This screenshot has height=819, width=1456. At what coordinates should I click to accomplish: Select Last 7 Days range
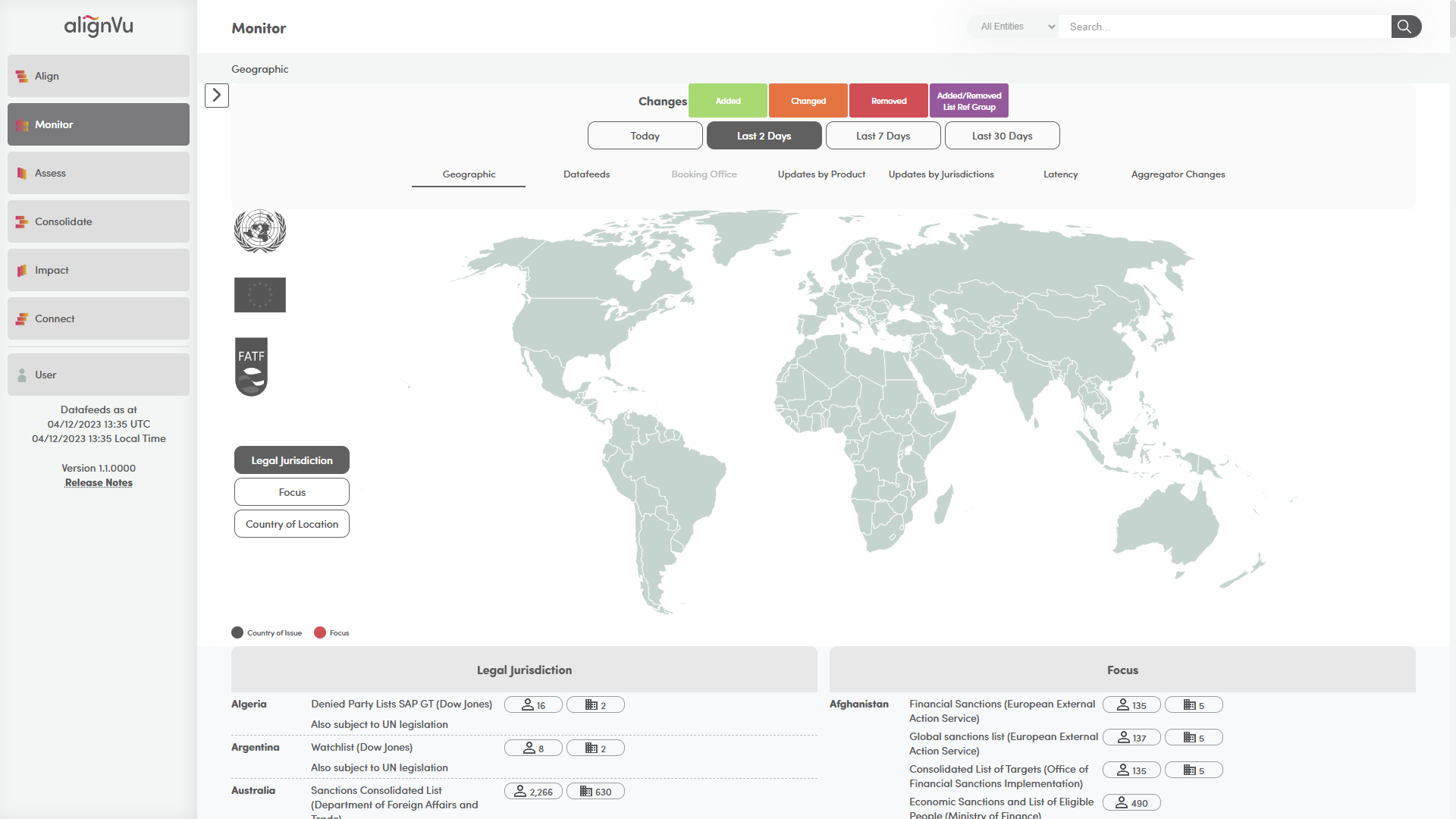(883, 136)
